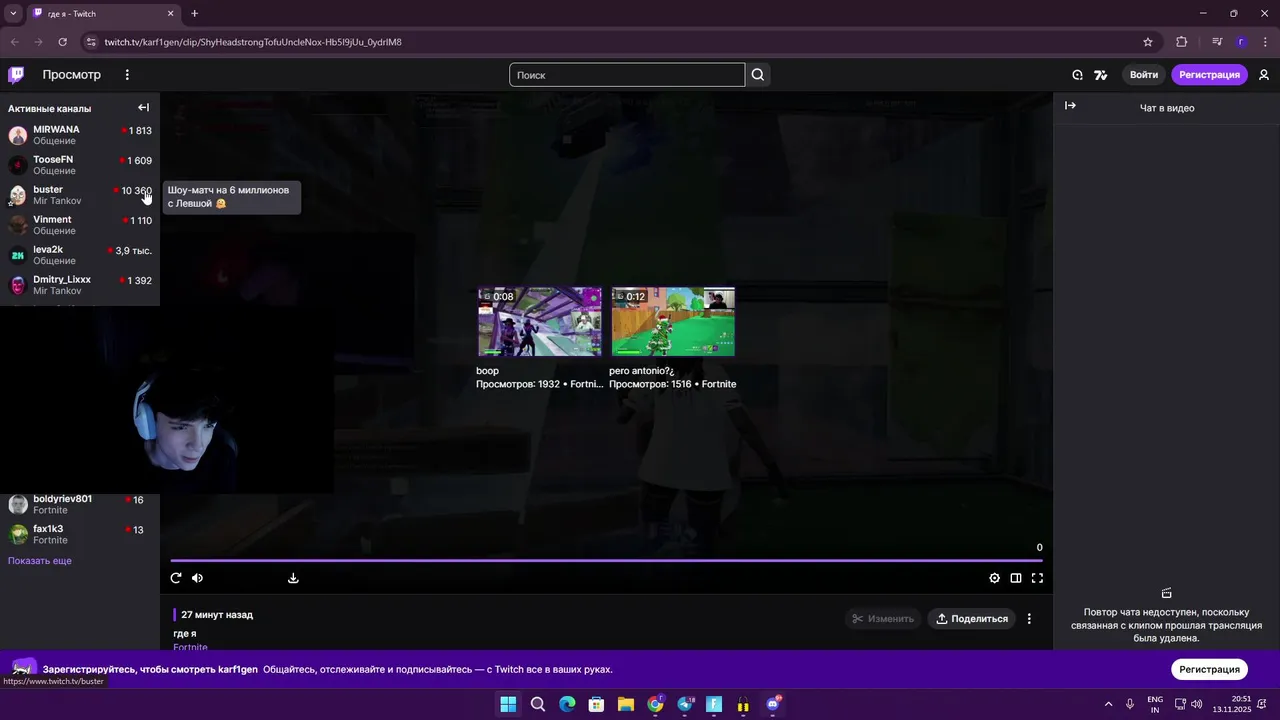
Task: Open the tab search dropdown
Action: [13, 13]
